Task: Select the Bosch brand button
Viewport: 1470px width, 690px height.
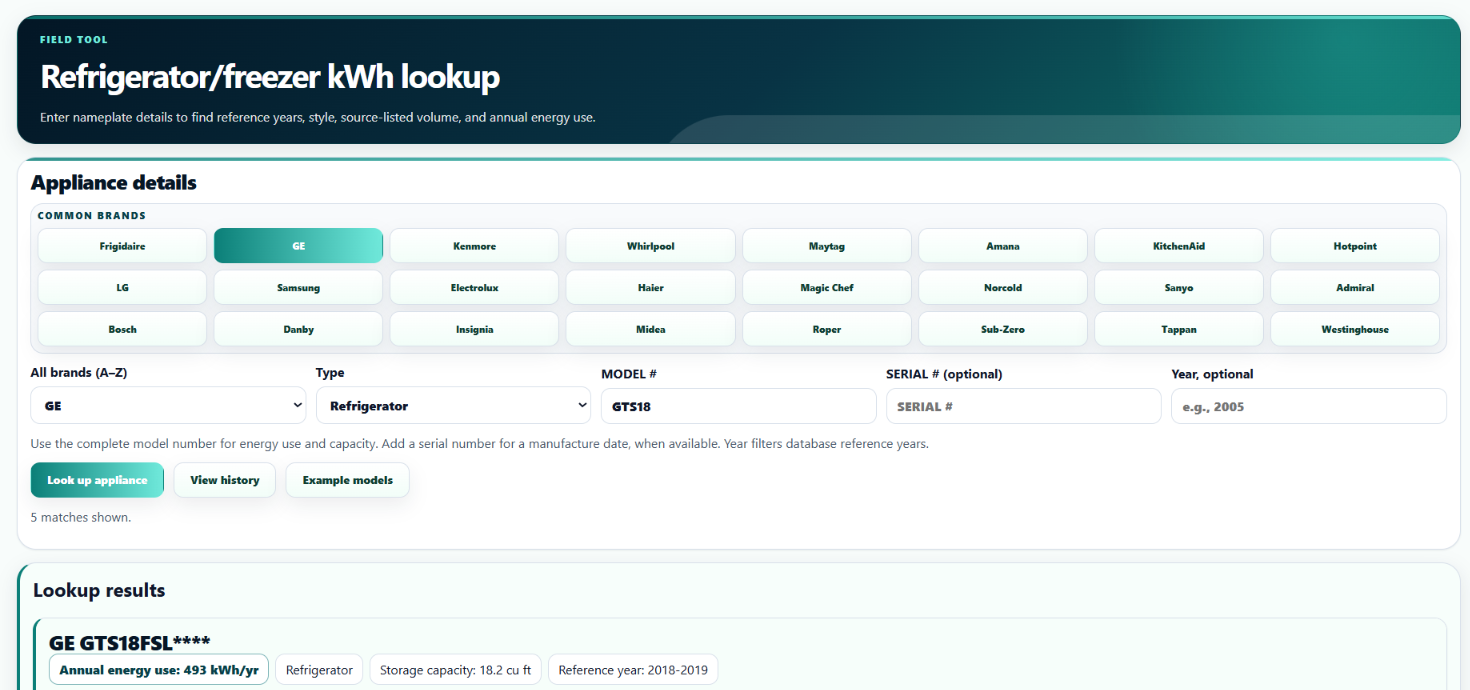Action: point(122,329)
